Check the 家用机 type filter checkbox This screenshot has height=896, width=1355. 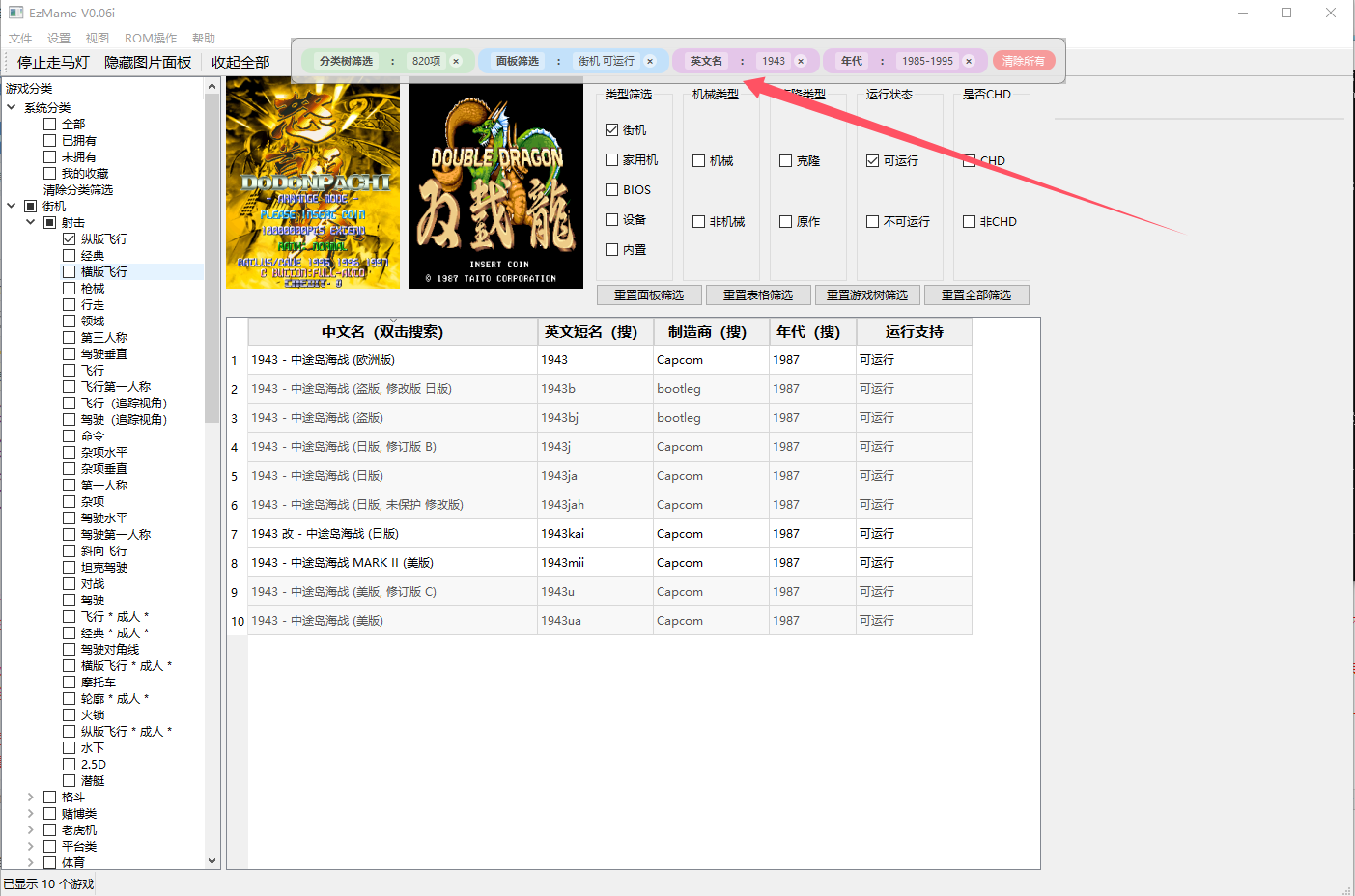tap(611, 159)
